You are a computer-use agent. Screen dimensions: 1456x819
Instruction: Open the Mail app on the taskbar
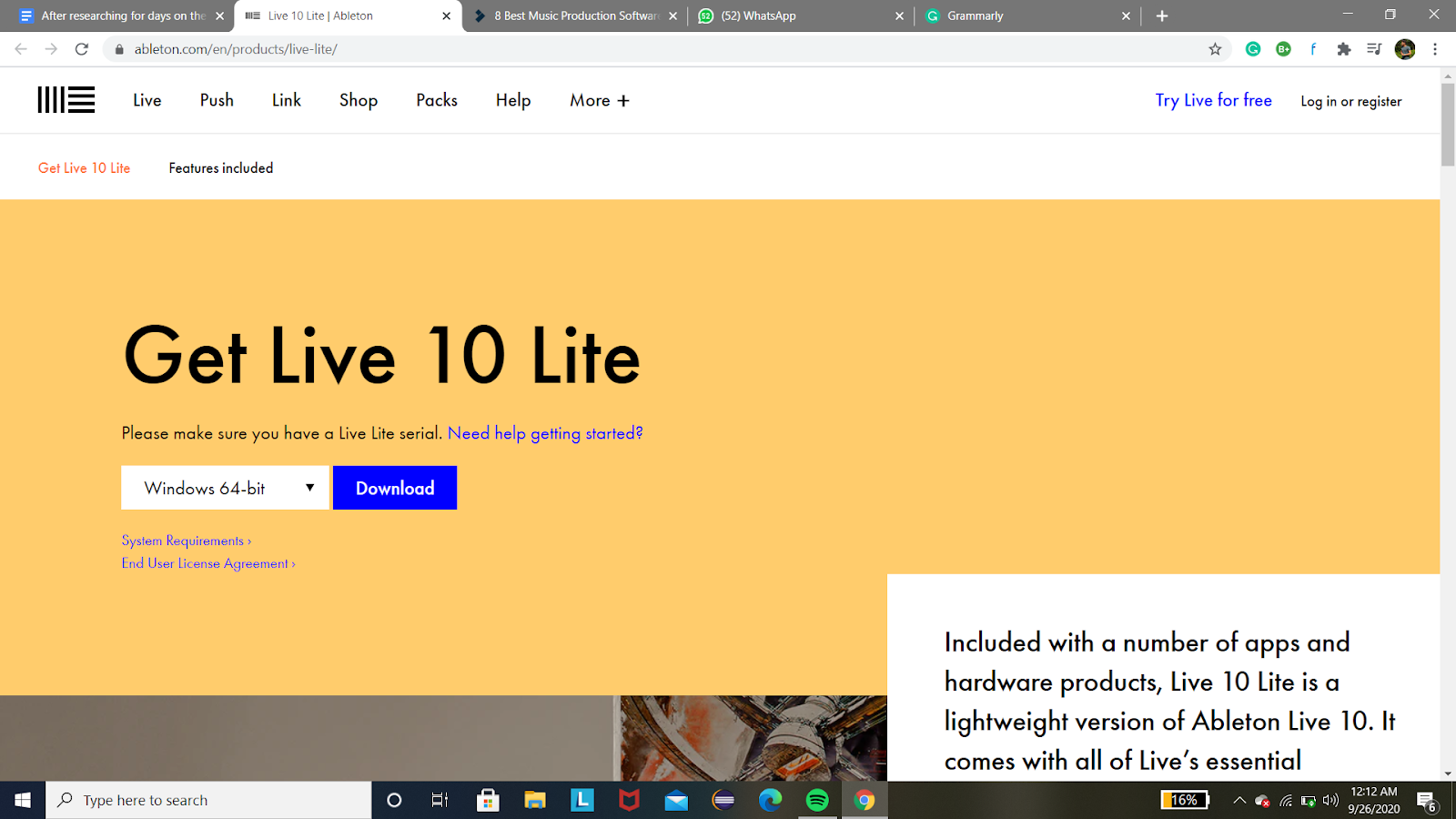676,800
